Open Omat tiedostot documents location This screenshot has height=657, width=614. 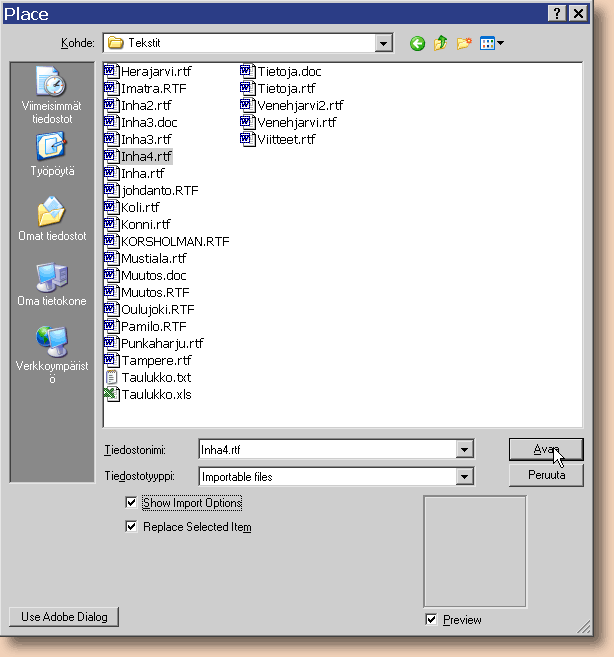[x=51, y=220]
